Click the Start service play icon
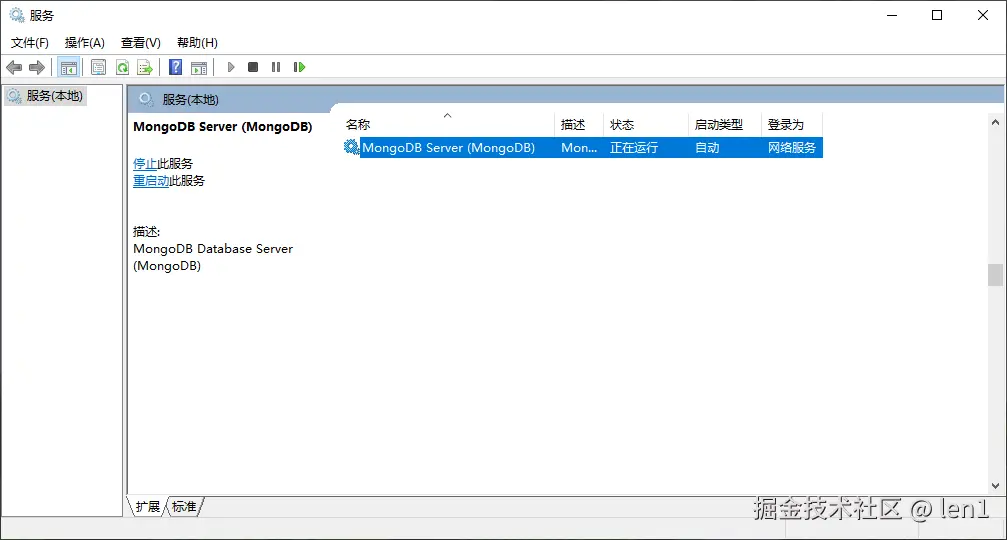Screen dimensions: 1007x540 pyautogui.click(x=231, y=67)
